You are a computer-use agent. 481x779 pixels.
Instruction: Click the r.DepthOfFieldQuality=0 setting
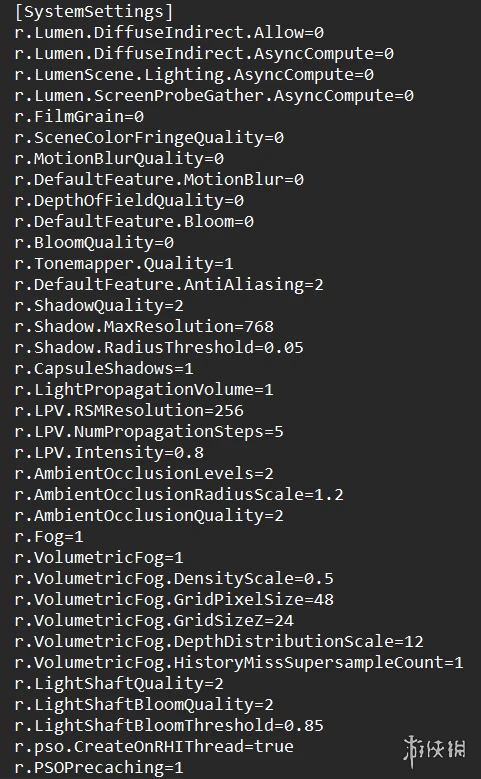pyautogui.click(x=129, y=200)
